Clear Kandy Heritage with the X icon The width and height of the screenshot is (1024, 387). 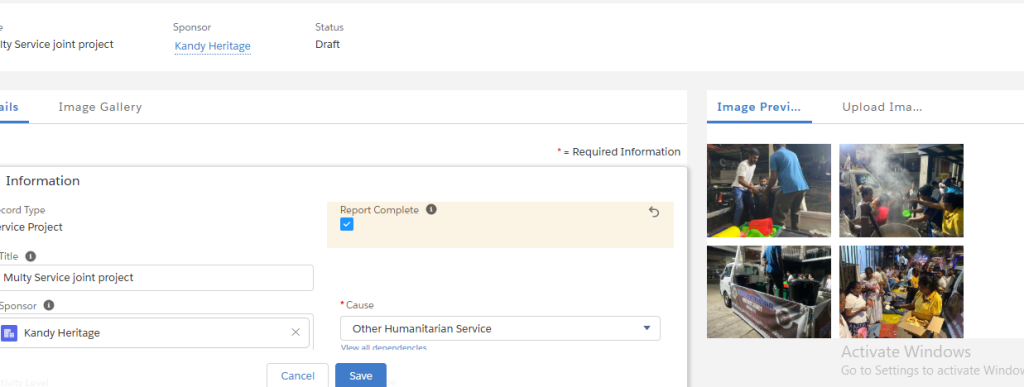click(x=295, y=332)
